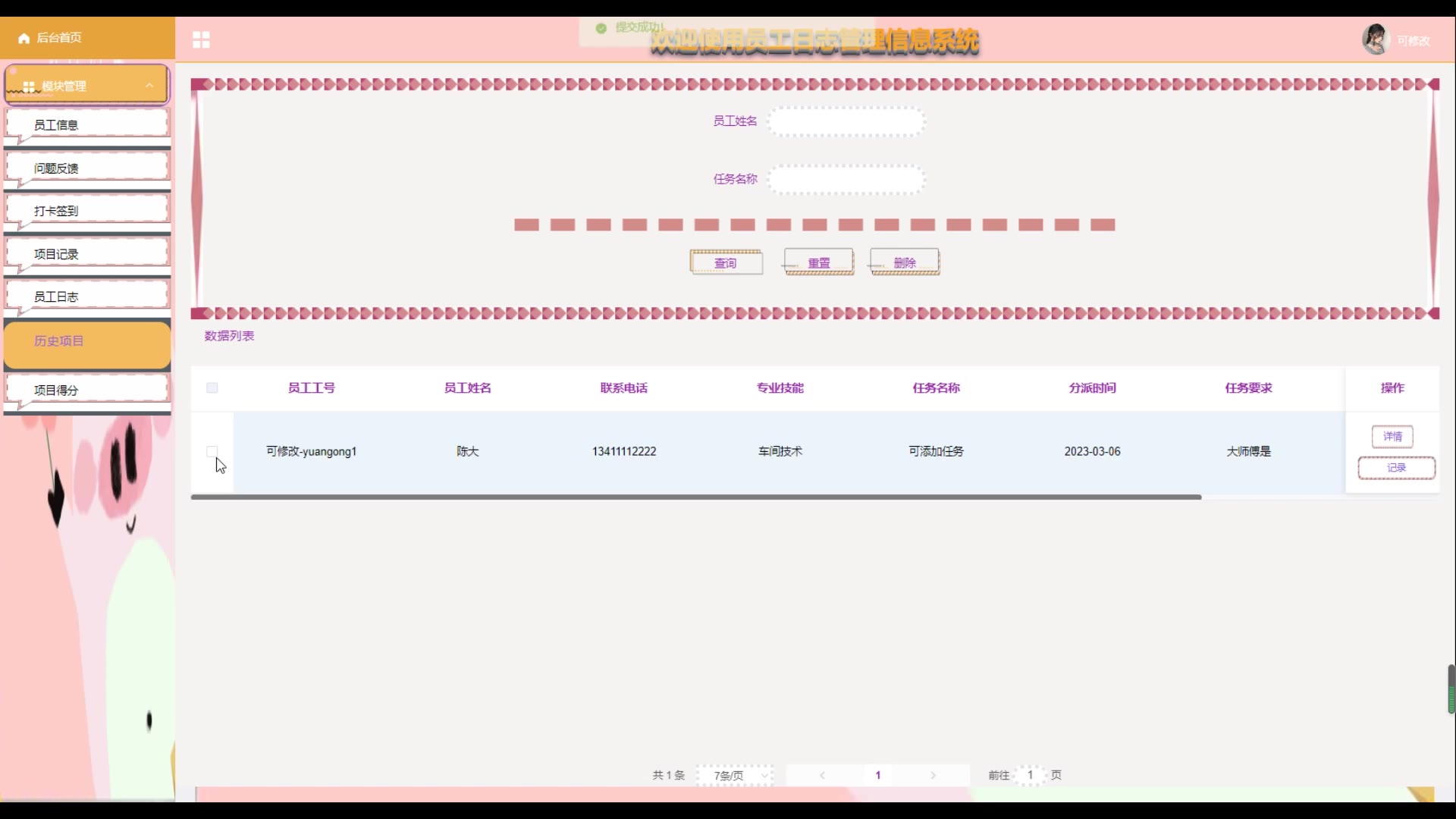Open the 打卡签到 menu item

click(x=87, y=211)
